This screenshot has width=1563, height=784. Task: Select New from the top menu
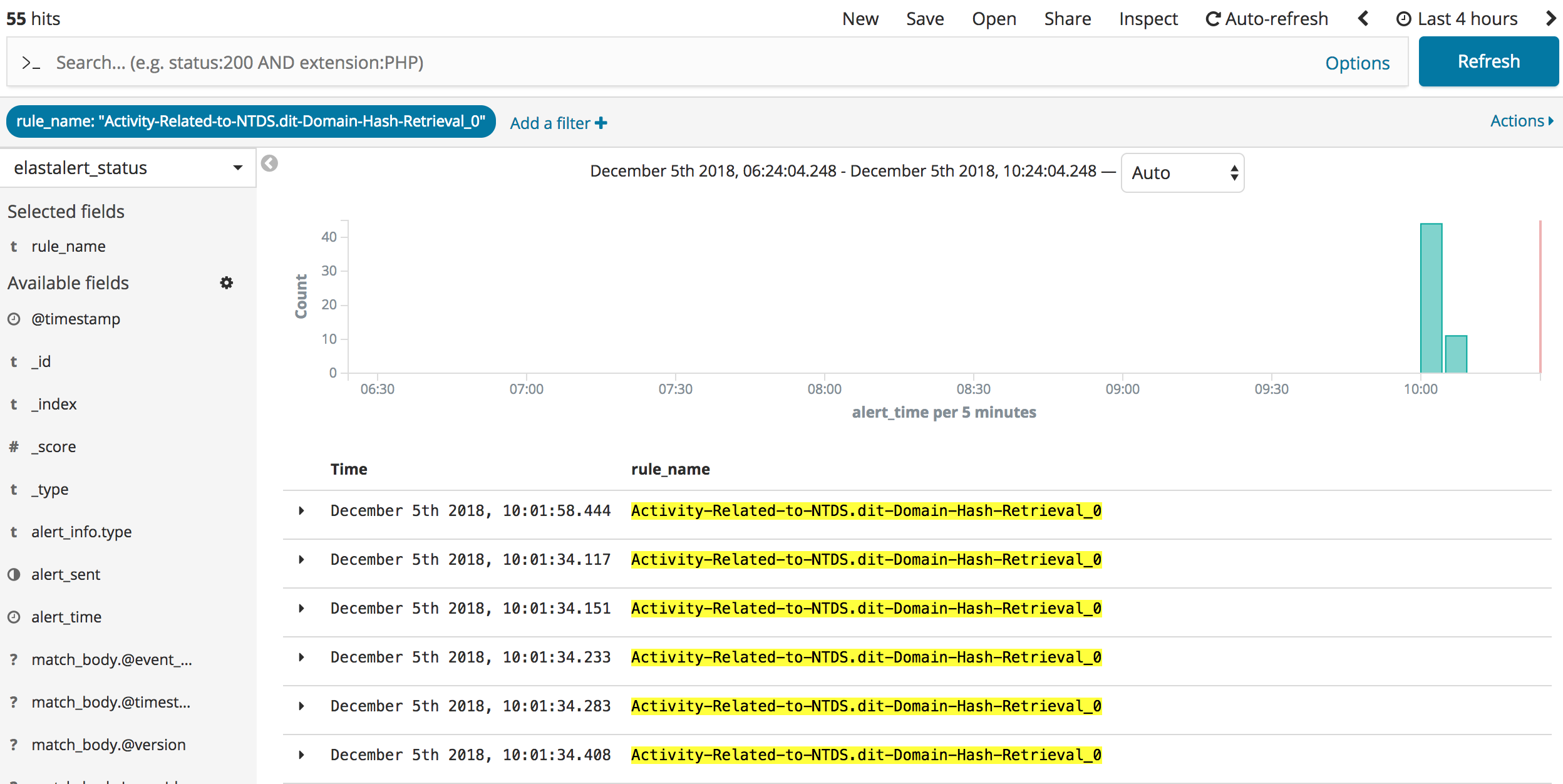point(860,18)
